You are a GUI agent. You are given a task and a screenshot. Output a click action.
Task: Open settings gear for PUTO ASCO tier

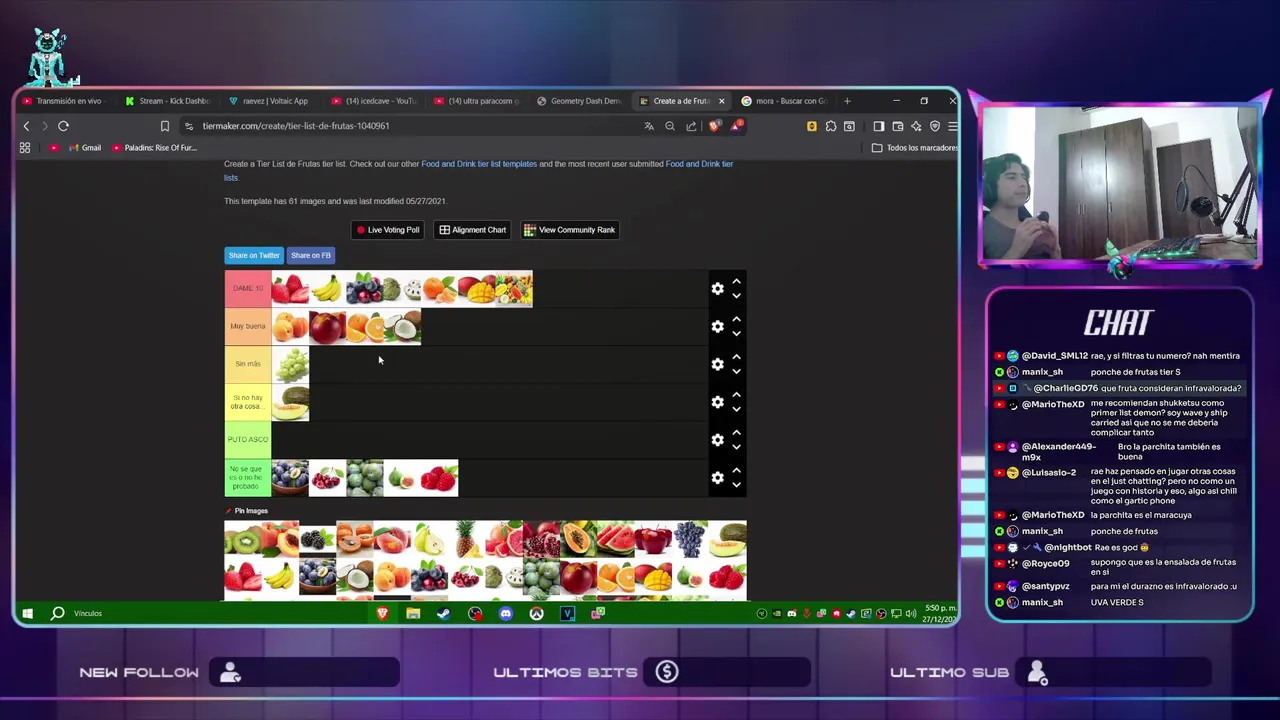[x=717, y=440]
